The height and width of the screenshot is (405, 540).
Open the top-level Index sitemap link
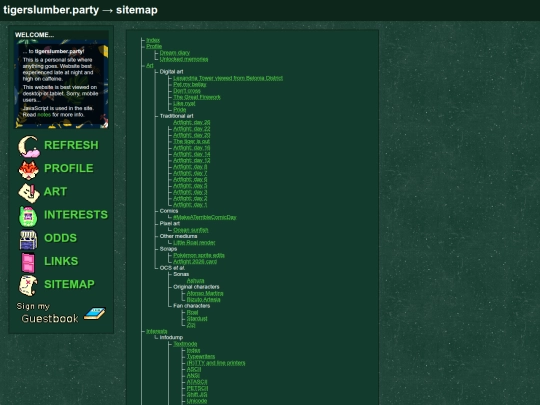click(153, 40)
